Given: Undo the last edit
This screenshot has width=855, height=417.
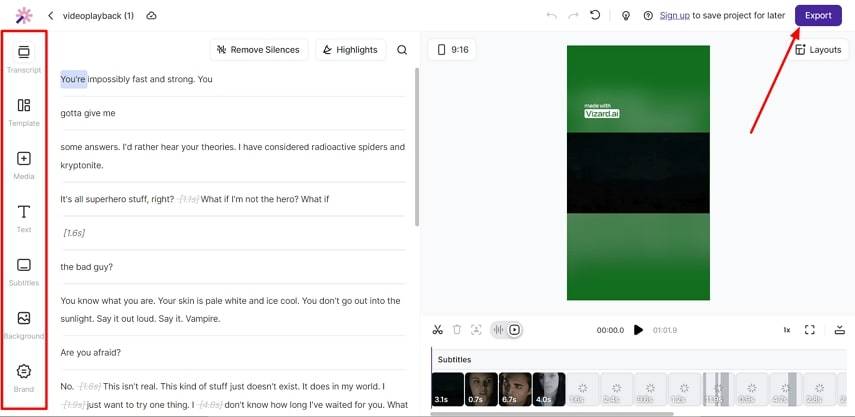Looking at the screenshot, I should click(552, 16).
